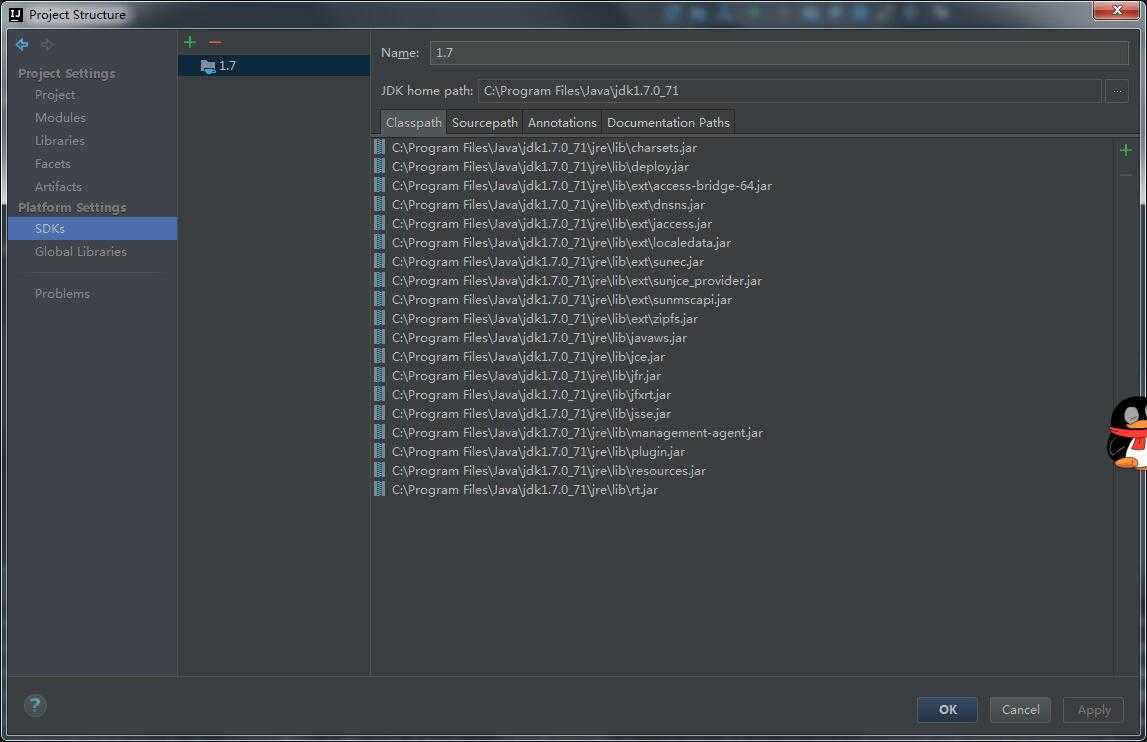The width and height of the screenshot is (1147, 742).
Task: Click the jar icon beside charsets.jar
Action: coord(380,147)
